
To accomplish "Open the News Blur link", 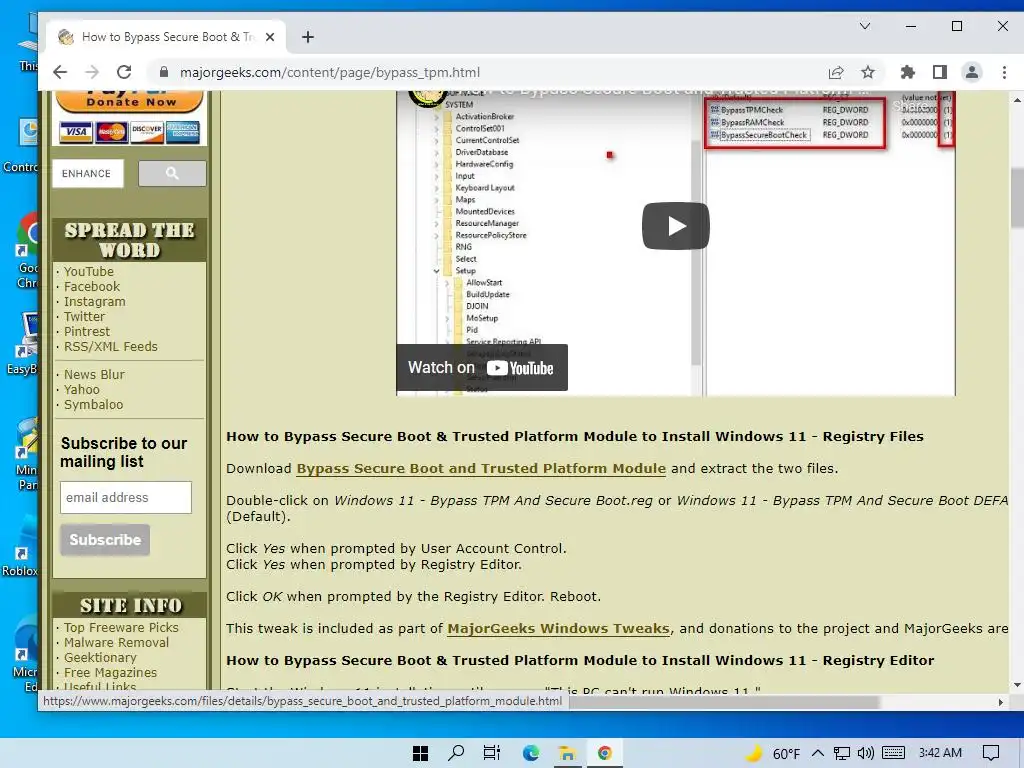I will (x=94, y=374).
